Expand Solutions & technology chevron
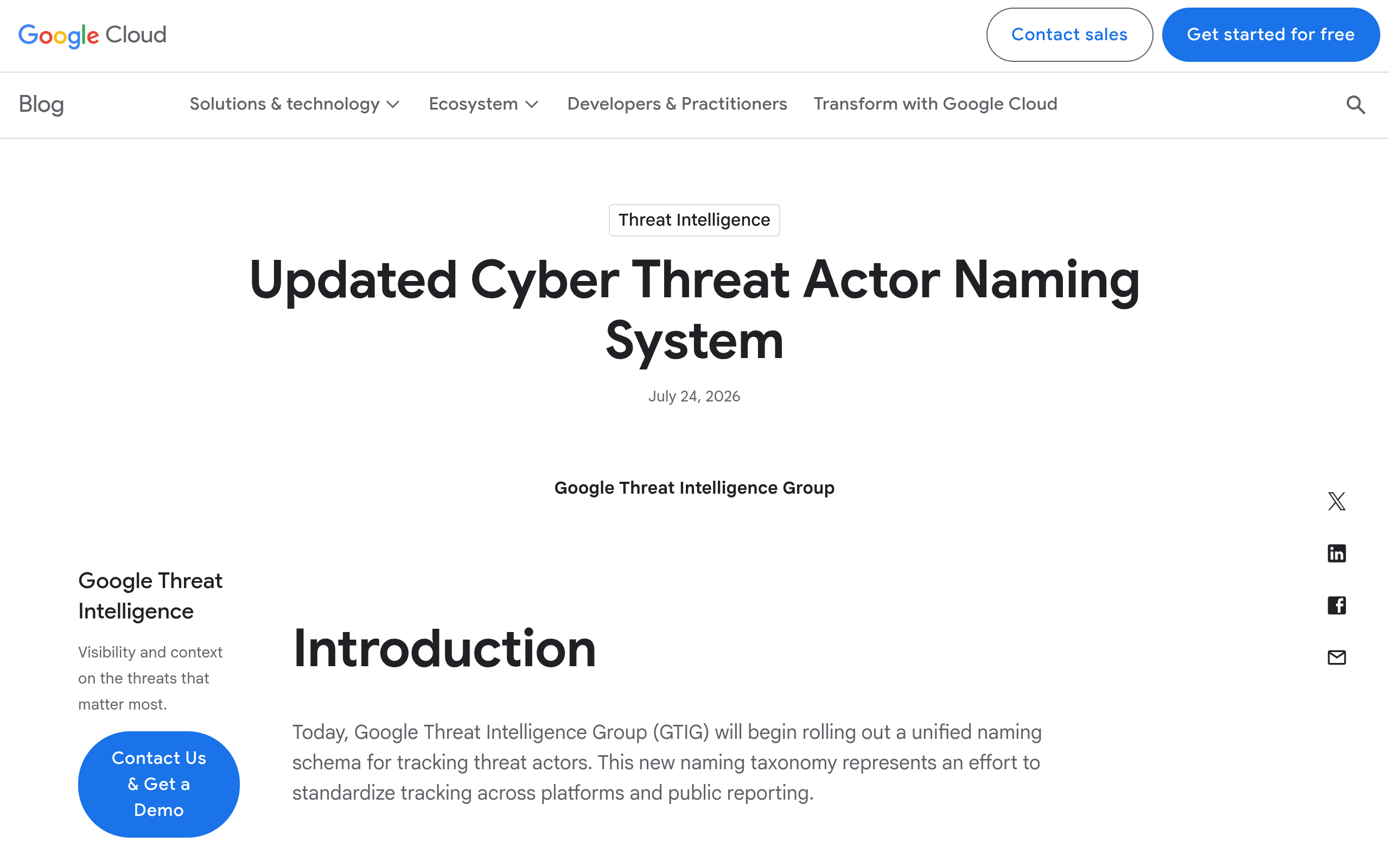The height and width of the screenshot is (868, 1389). click(393, 105)
